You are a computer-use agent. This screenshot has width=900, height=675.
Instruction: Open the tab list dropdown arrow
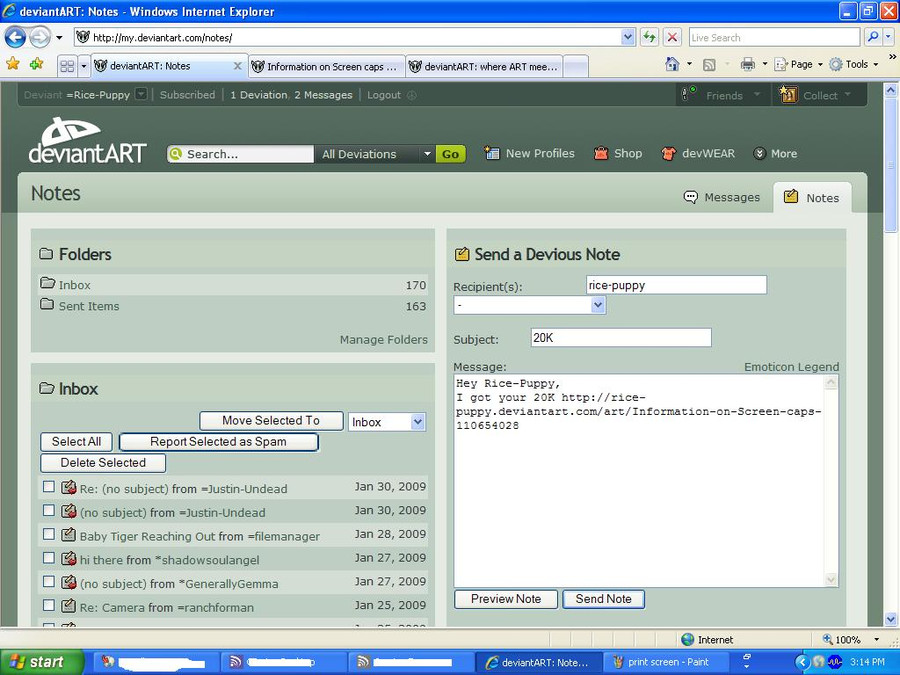point(84,66)
